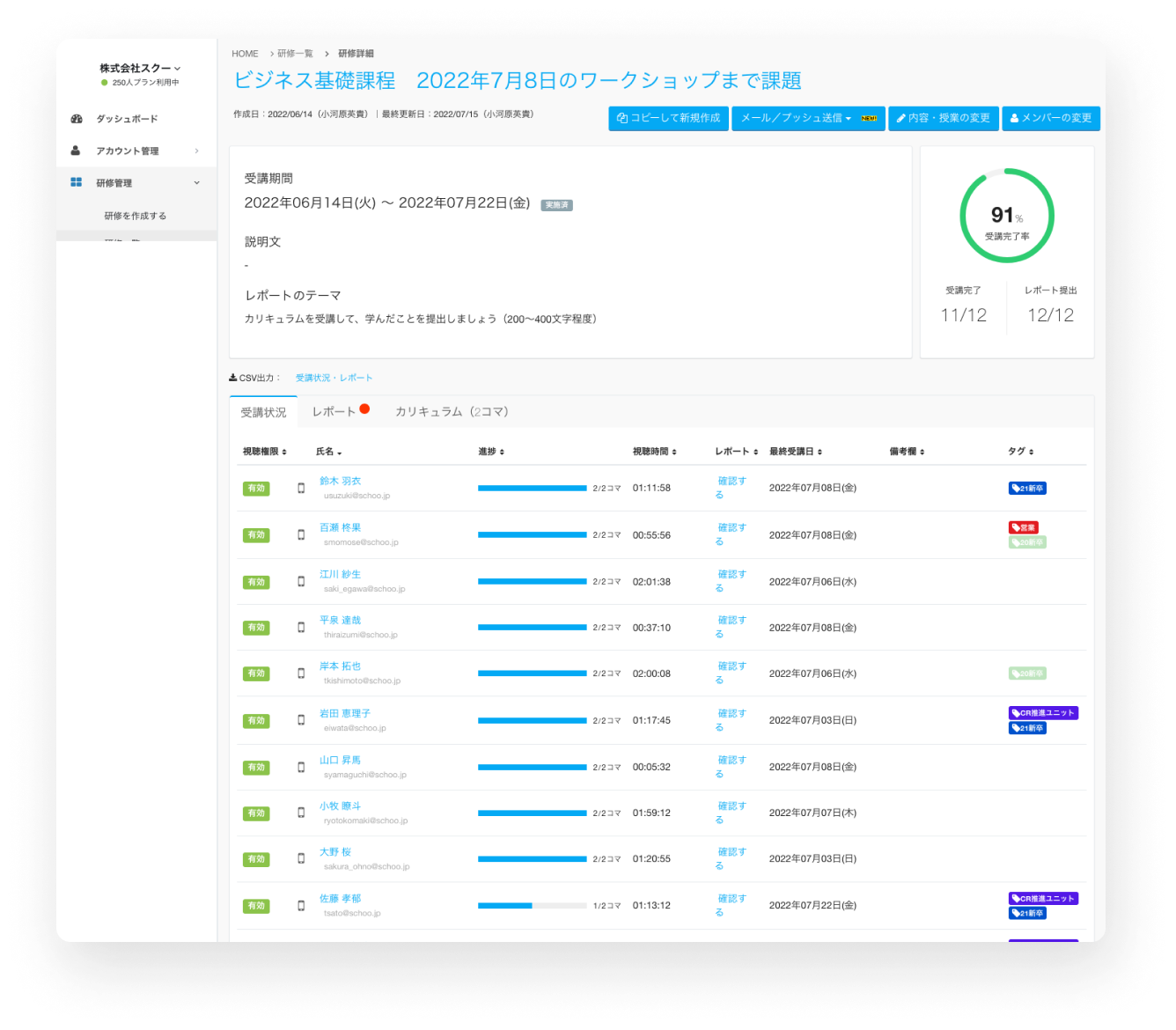The width and height of the screenshot is (1176, 1030).
Task: Click メンバーの変更 button
Action: coord(1051,118)
